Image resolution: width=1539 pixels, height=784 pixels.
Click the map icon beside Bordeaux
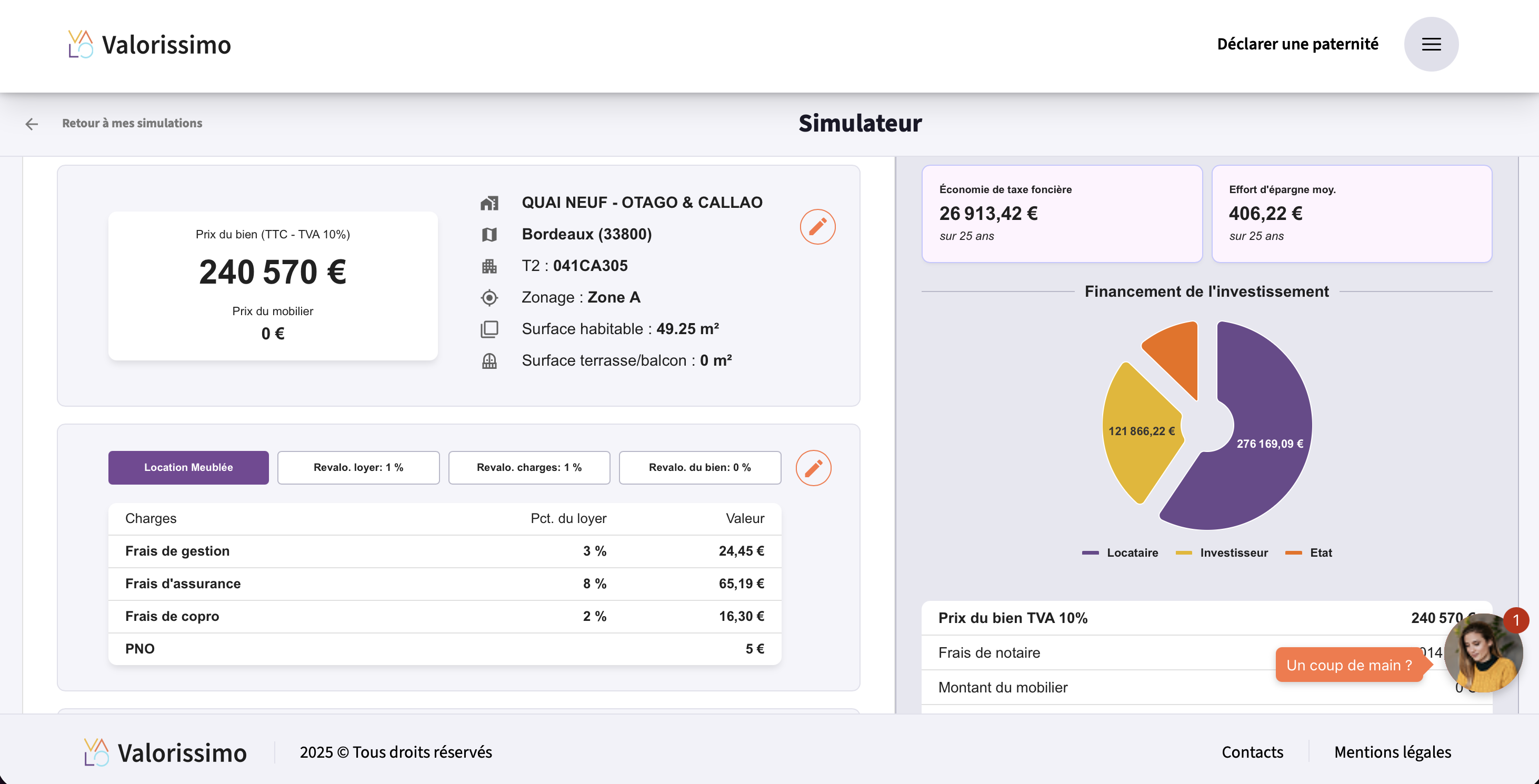[489, 235]
